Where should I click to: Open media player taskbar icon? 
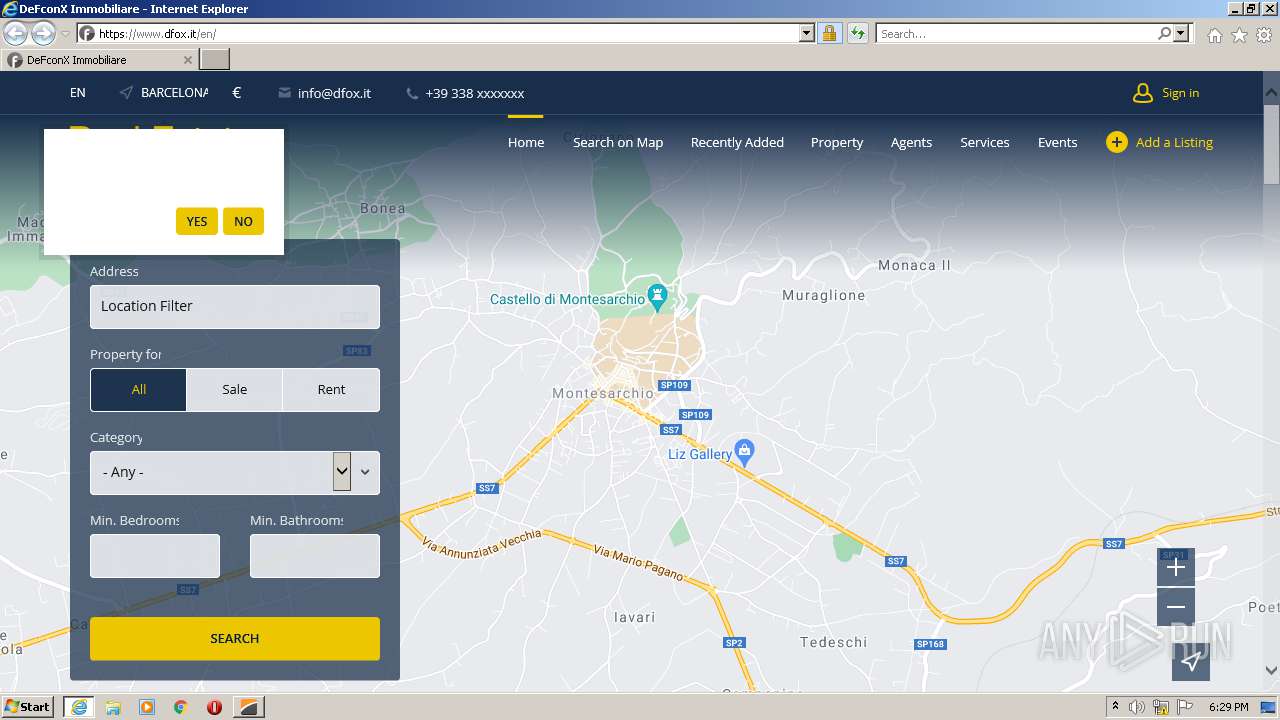(x=147, y=707)
